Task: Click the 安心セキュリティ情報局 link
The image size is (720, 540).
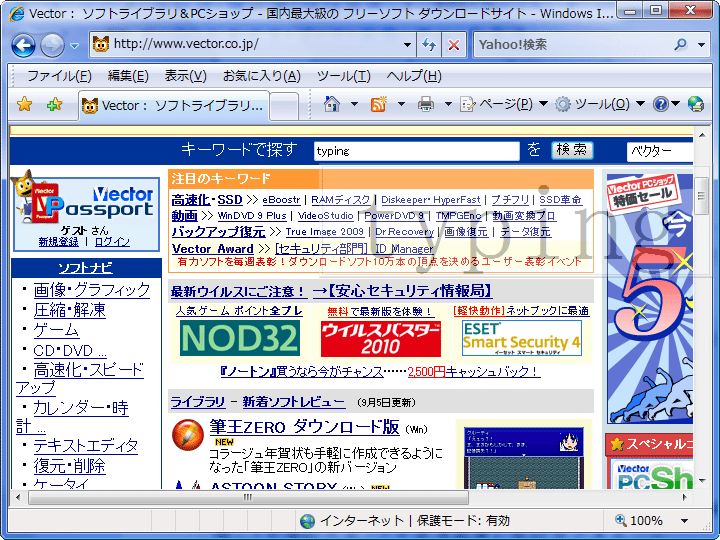Action: tap(403, 291)
